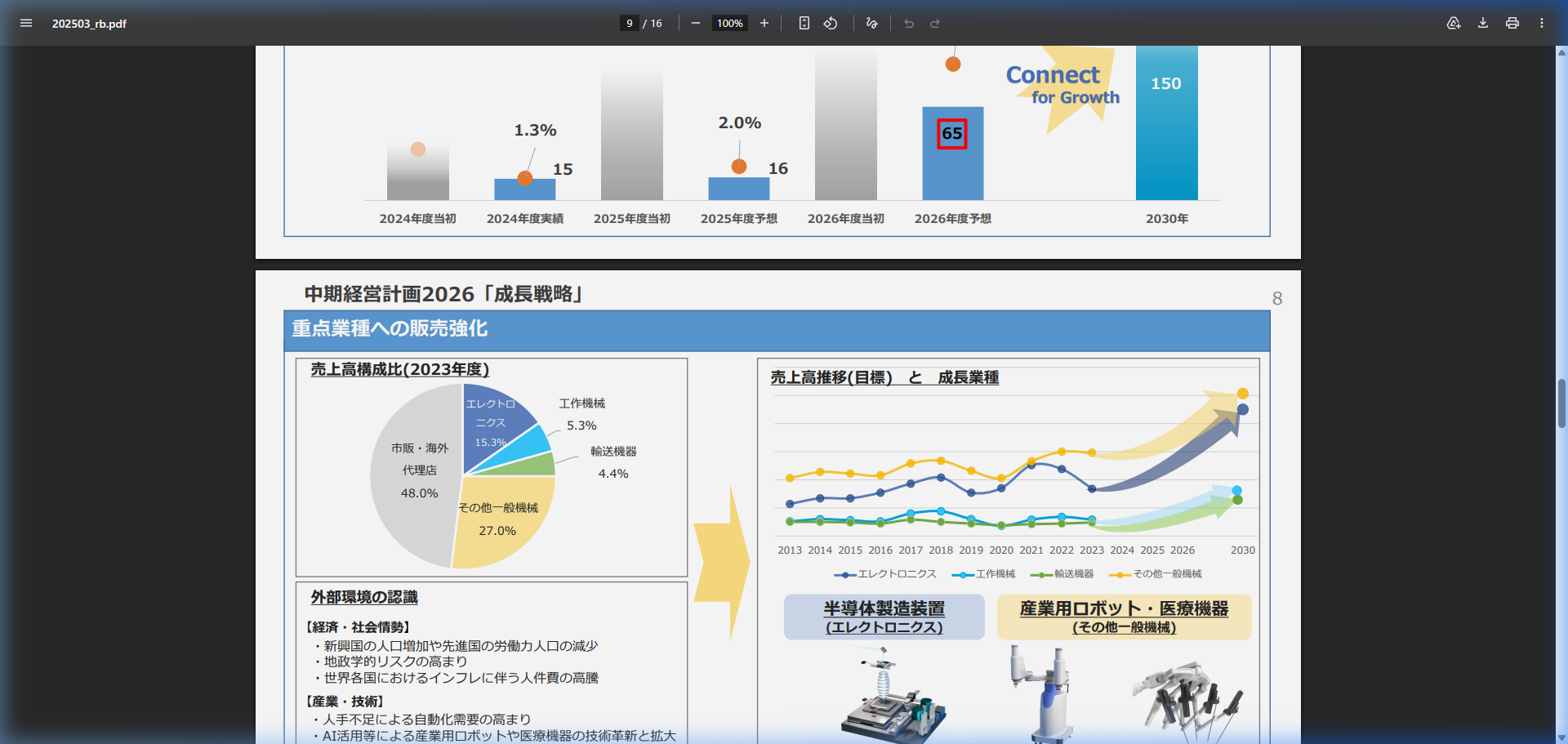This screenshot has height=744, width=1568.
Task: Activate the draw annotation tool
Action: (x=871, y=23)
